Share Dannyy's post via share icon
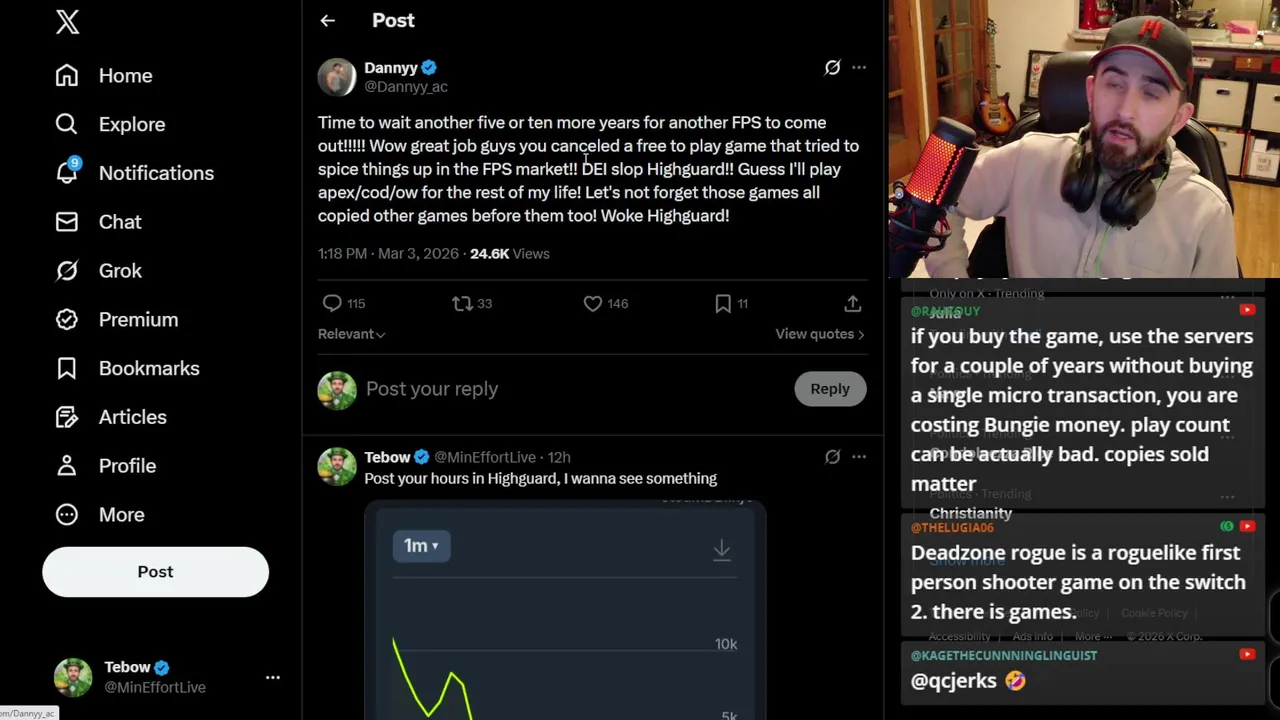This screenshot has width=1280, height=720. point(852,303)
